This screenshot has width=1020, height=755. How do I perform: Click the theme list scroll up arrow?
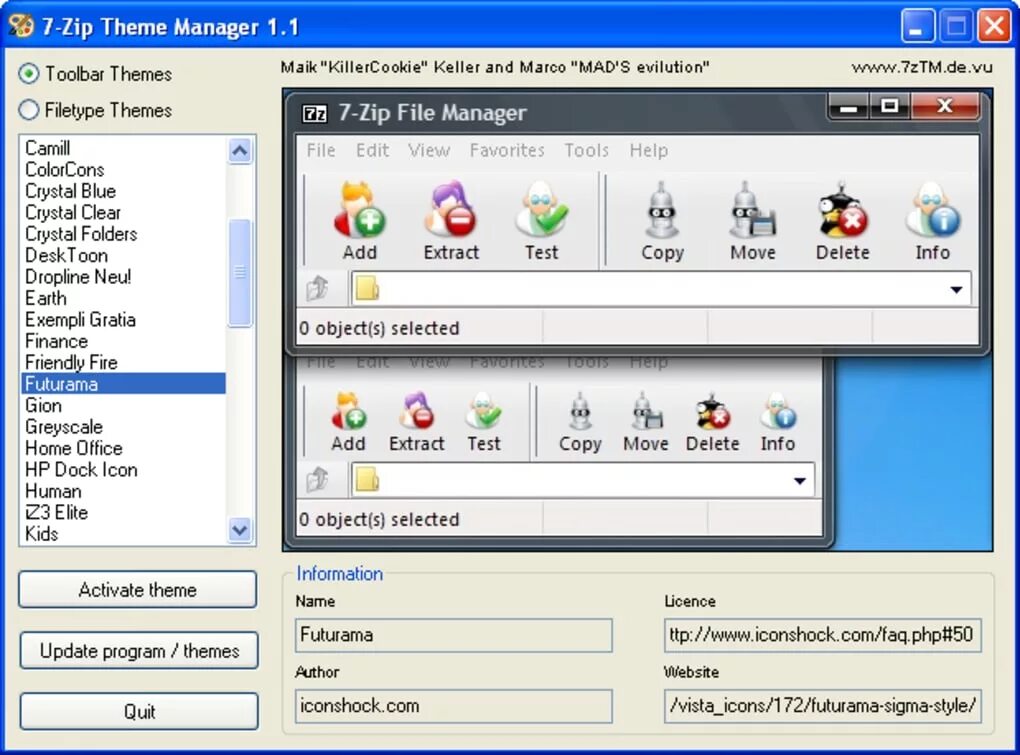(240, 151)
